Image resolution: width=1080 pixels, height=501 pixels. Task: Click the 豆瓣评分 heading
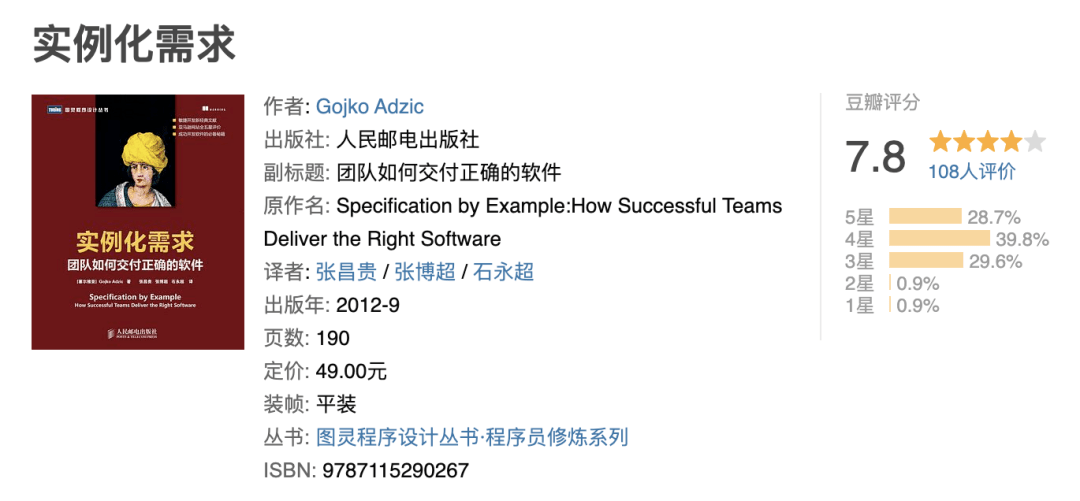pyautogui.click(x=882, y=103)
